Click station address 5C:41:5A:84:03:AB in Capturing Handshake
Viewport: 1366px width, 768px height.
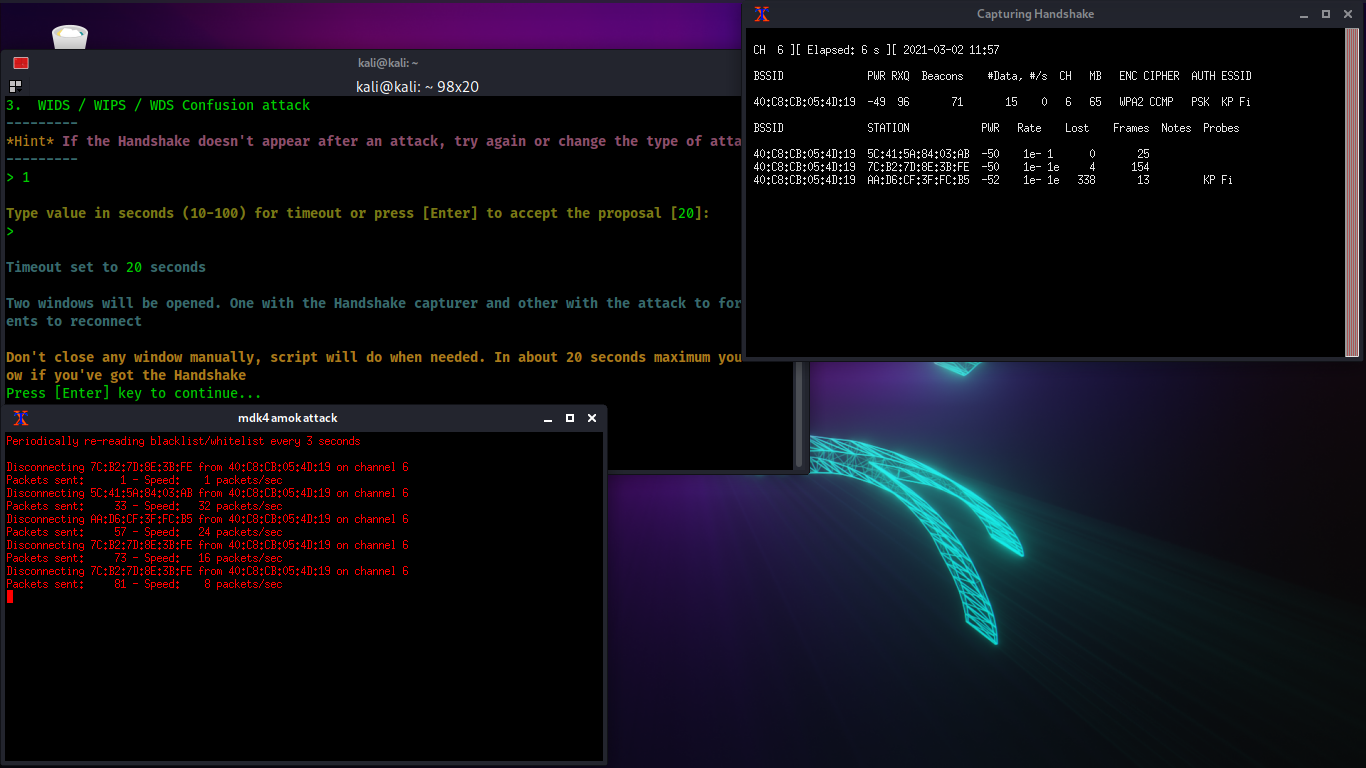[x=918, y=154]
